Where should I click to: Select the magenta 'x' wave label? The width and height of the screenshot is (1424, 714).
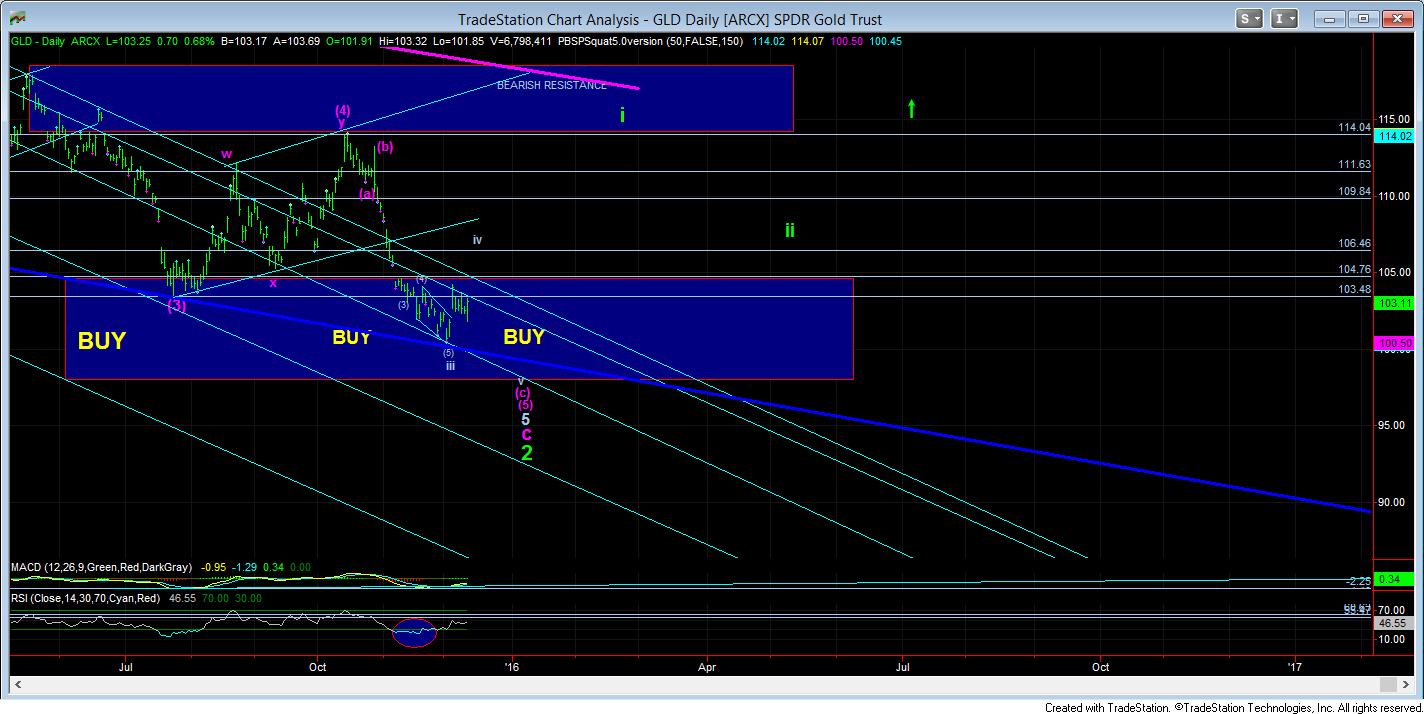(x=273, y=282)
